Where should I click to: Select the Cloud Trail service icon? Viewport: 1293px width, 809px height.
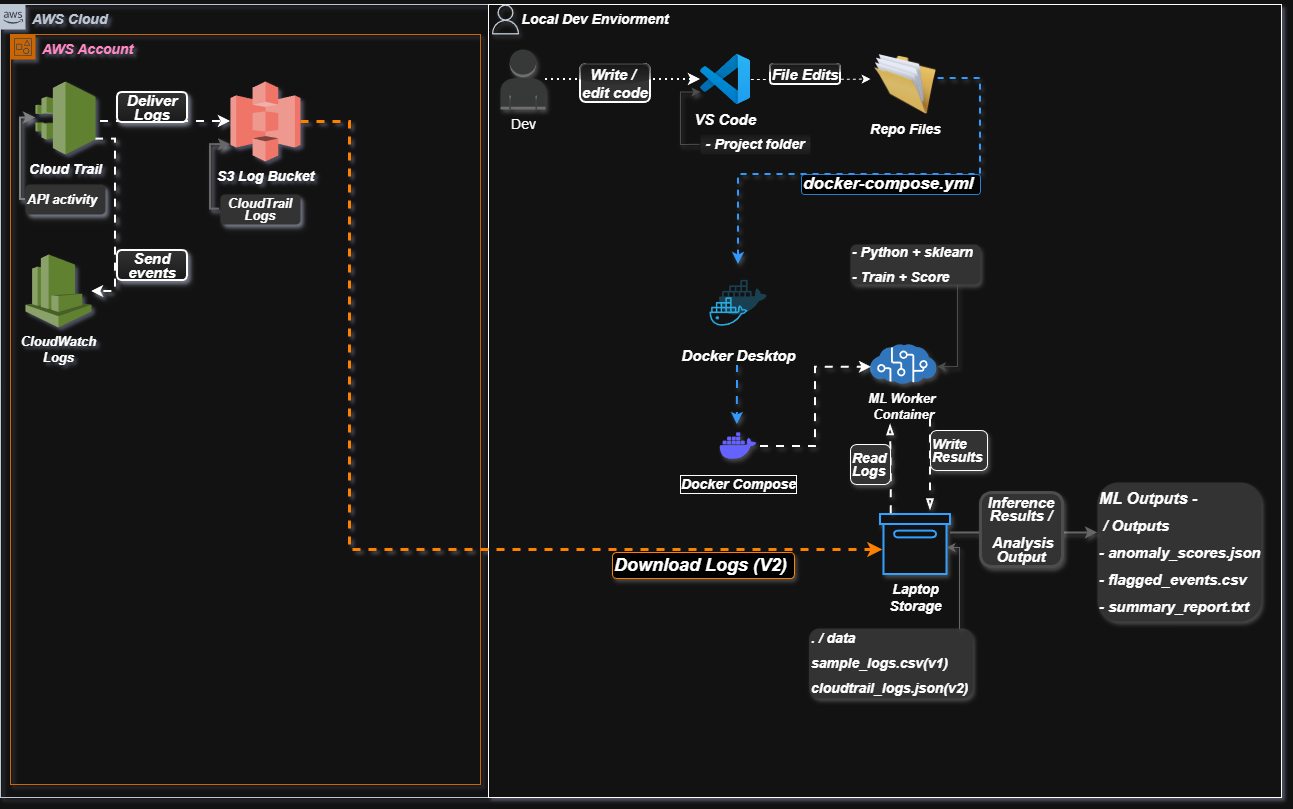coord(65,119)
